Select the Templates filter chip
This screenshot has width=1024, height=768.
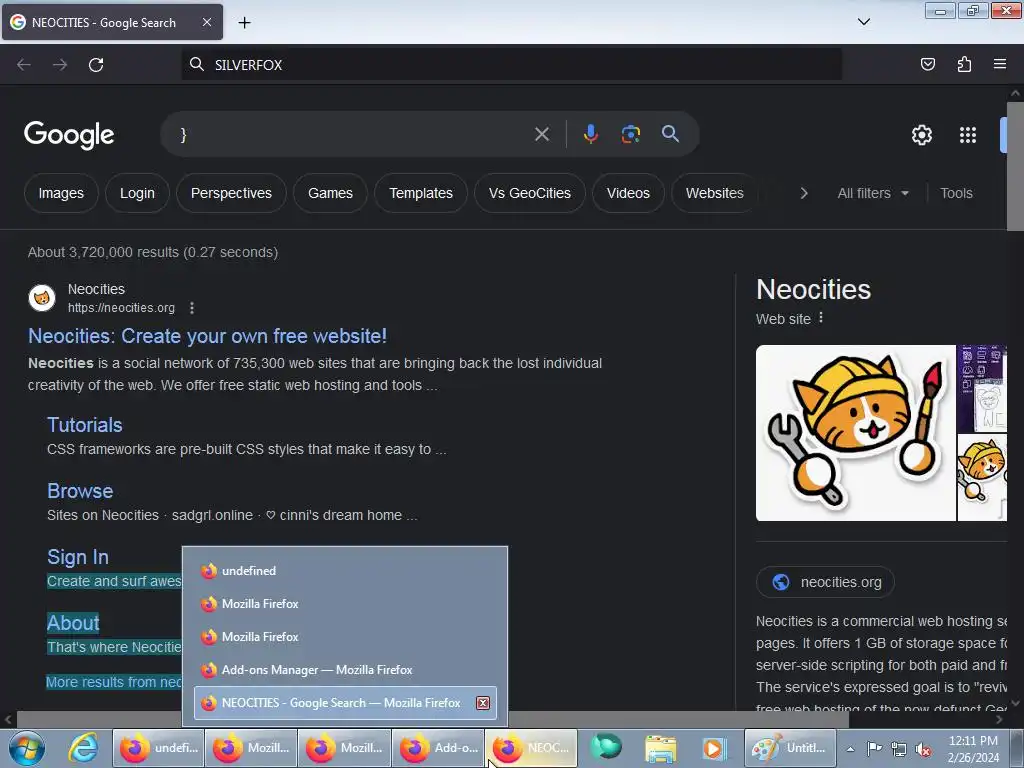tap(421, 193)
